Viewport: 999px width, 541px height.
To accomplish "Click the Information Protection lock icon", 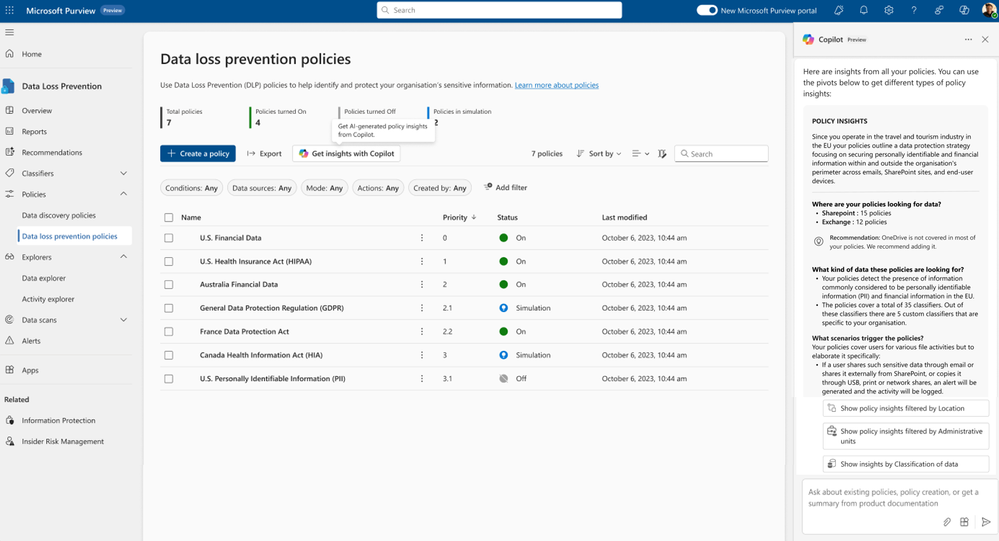I will (x=10, y=421).
